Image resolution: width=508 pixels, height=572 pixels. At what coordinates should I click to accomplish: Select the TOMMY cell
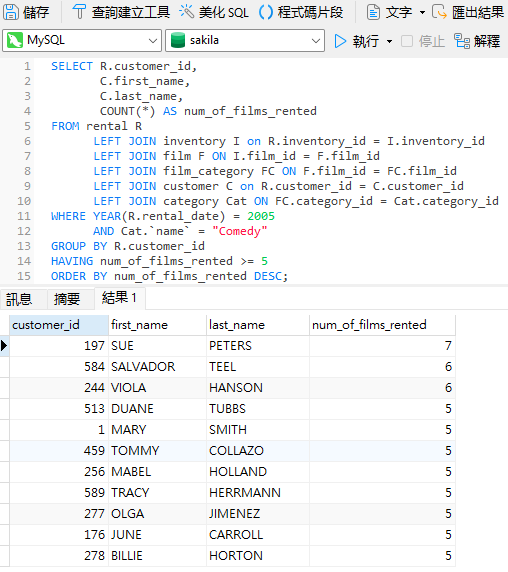click(x=158, y=451)
